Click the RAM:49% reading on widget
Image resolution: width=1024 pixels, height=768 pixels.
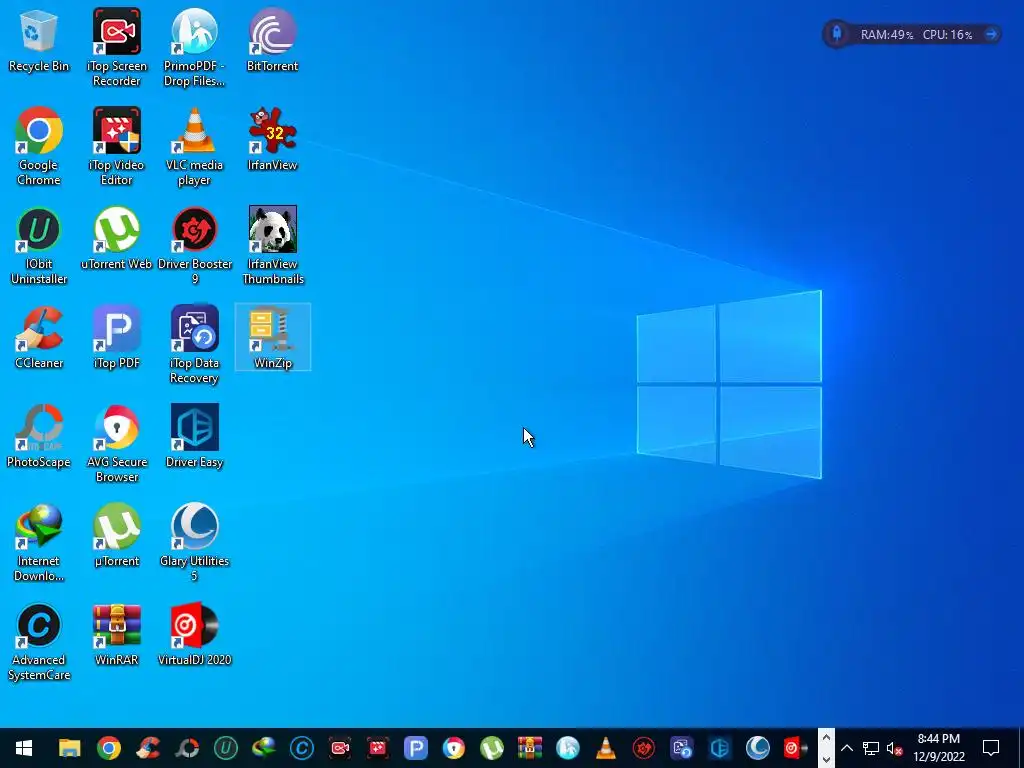click(887, 35)
